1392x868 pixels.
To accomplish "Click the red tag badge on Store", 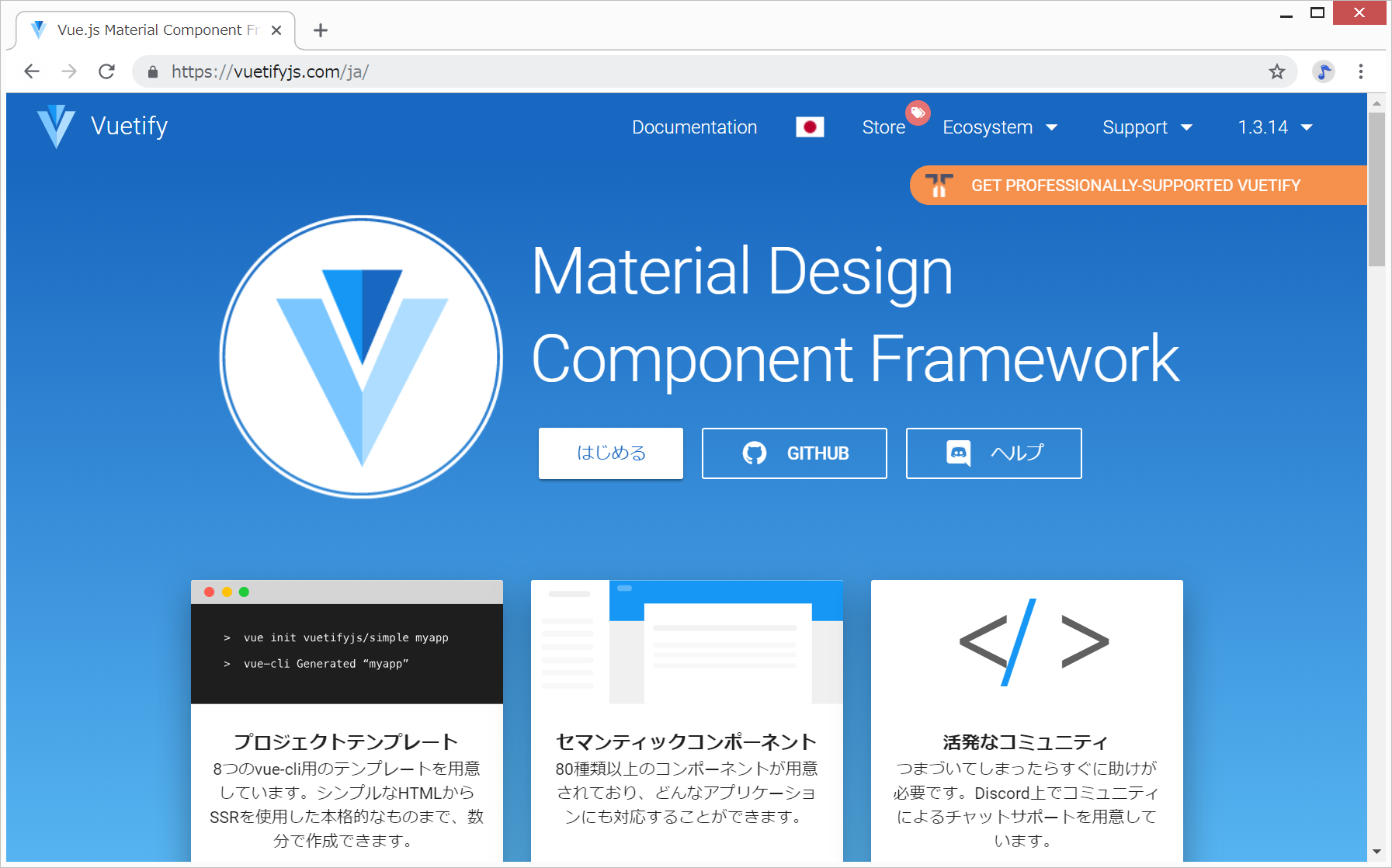I will (x=918, y=113).
